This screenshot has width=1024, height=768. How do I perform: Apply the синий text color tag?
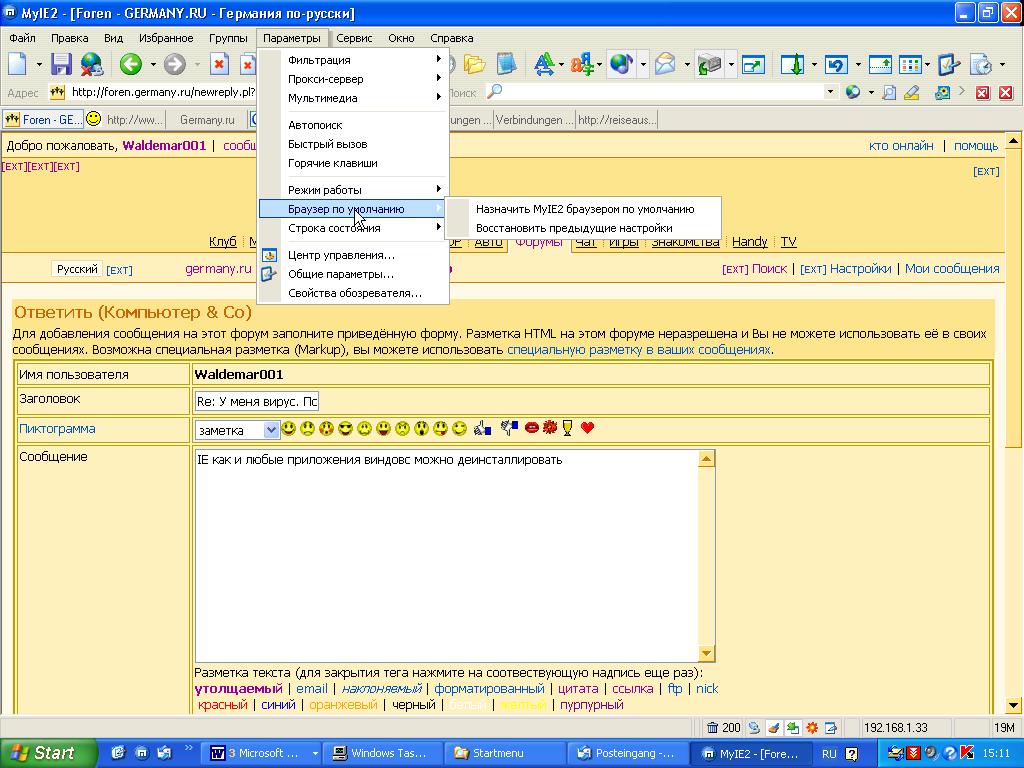[x=278, y=705]
